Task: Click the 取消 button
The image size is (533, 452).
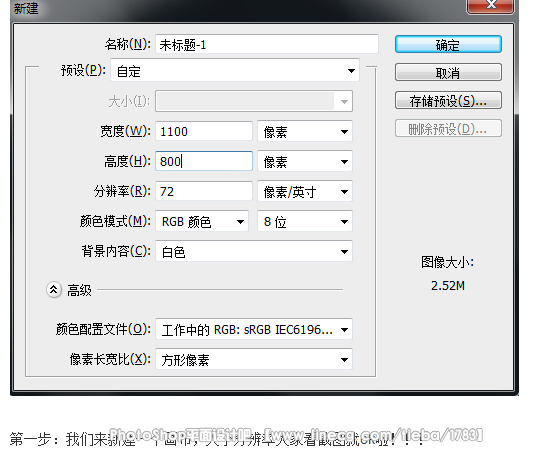Action: pos(448,72)
